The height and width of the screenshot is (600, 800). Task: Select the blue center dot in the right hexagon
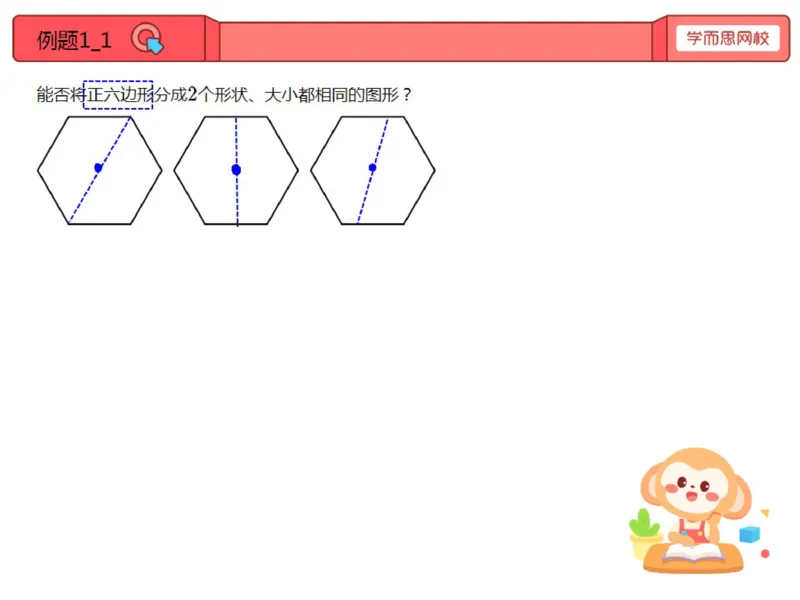coord(372,167)
